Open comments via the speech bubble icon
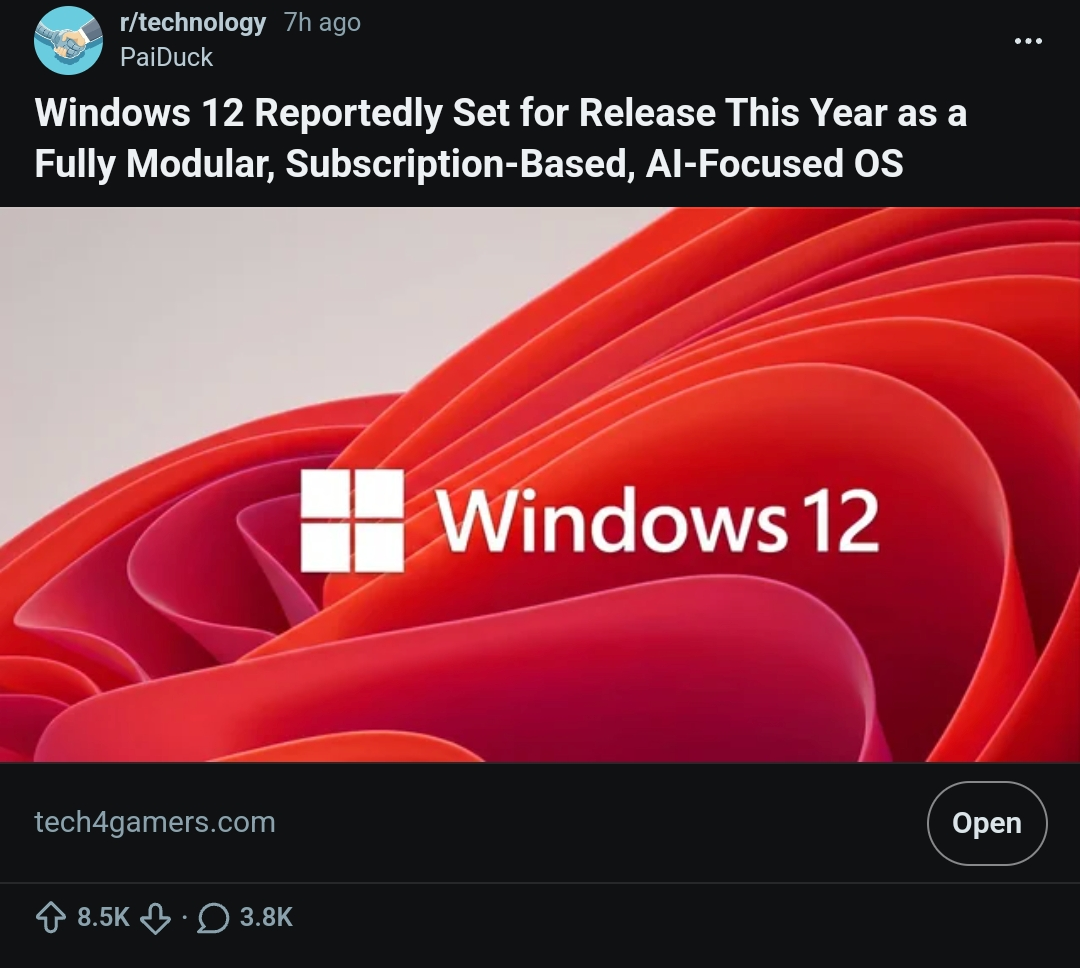Viewport: 1080px width, 968px height. click(x=213, y=918)
